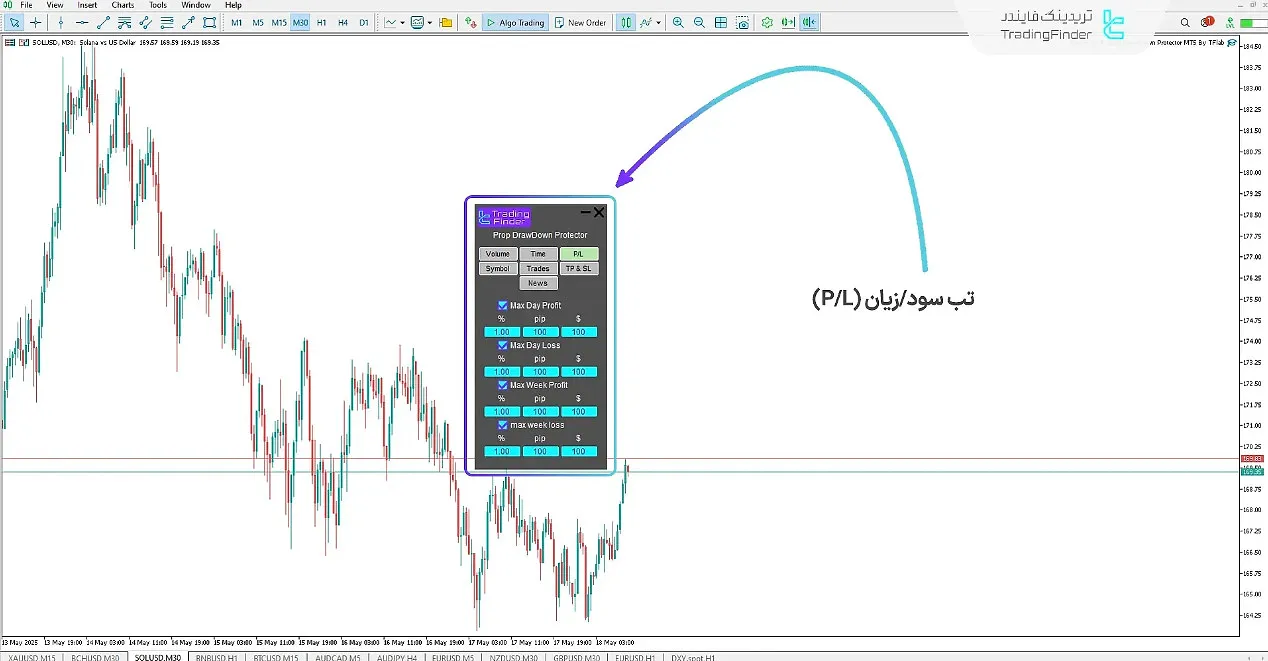Switch to the TP & SL tab
The image size is (1268, 661).
pos(579,269)
